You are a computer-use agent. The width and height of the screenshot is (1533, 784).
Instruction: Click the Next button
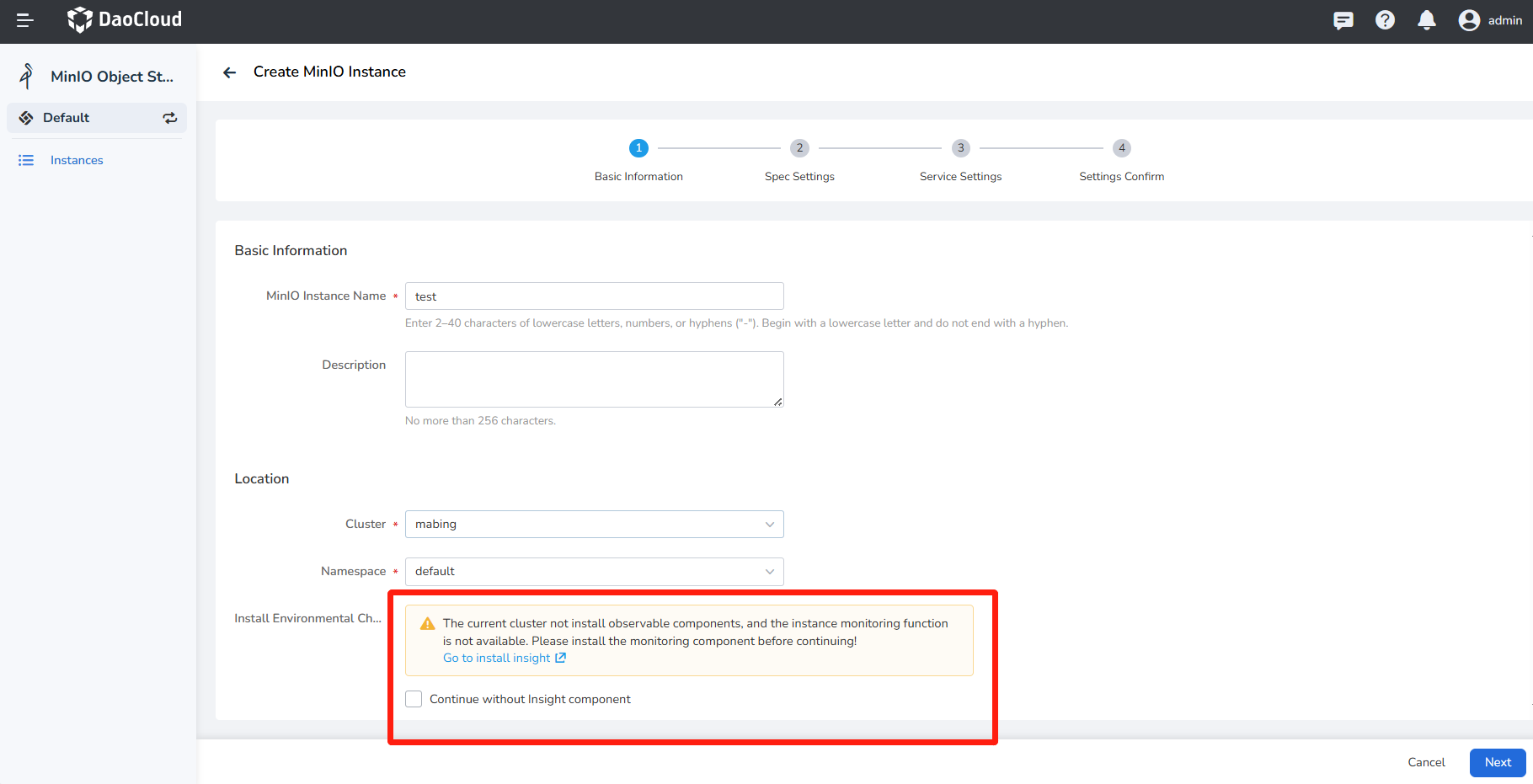point(1497,762)
